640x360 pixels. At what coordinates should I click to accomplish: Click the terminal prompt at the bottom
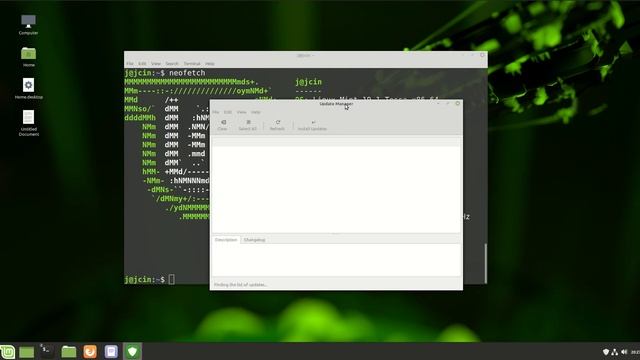[x=149, y=280]
